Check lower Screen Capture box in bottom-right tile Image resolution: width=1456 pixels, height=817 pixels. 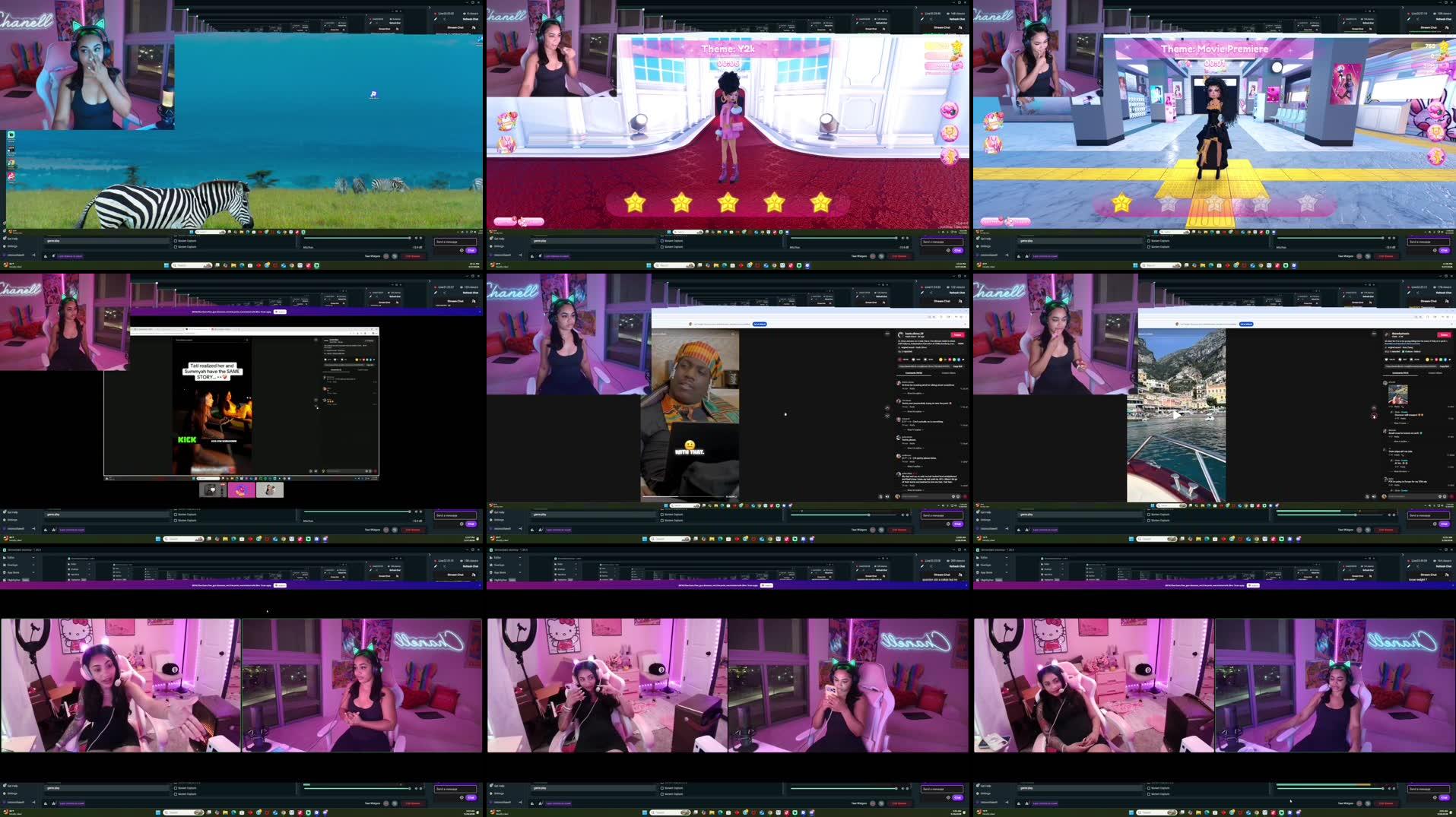[x=1148, y=794]
